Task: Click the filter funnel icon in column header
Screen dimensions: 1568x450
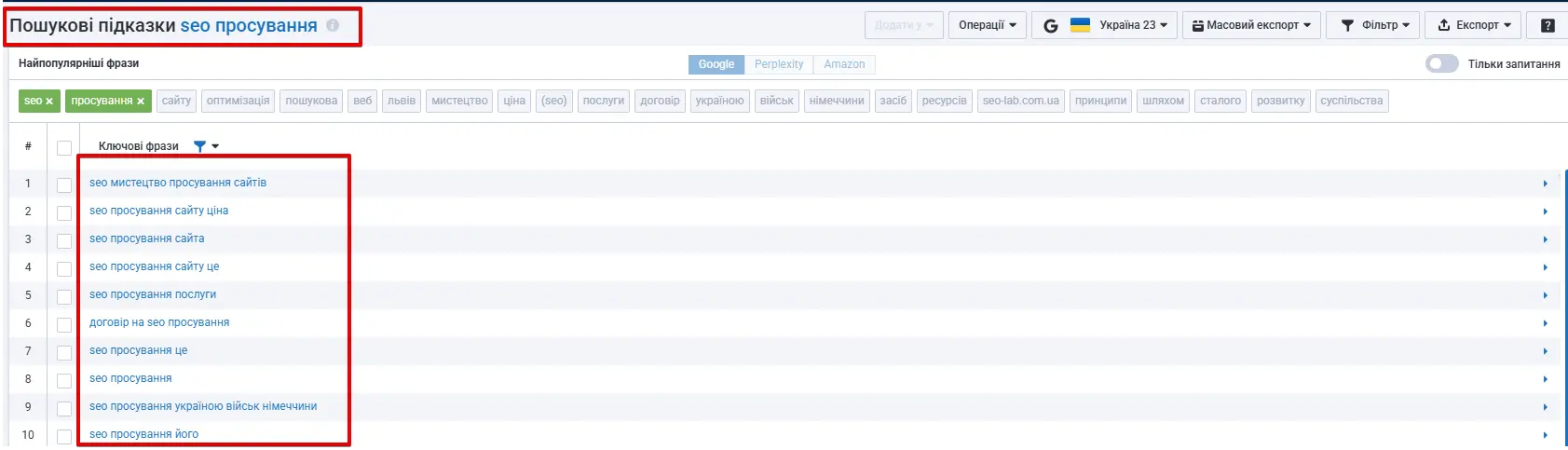Action: pos(199,146)
